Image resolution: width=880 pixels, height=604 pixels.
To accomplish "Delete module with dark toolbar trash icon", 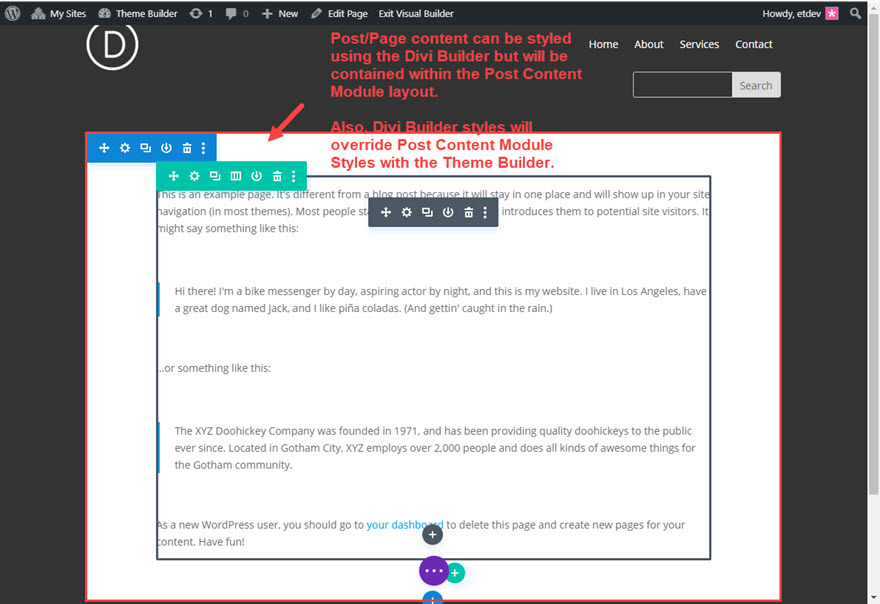I will click(469, 212).
